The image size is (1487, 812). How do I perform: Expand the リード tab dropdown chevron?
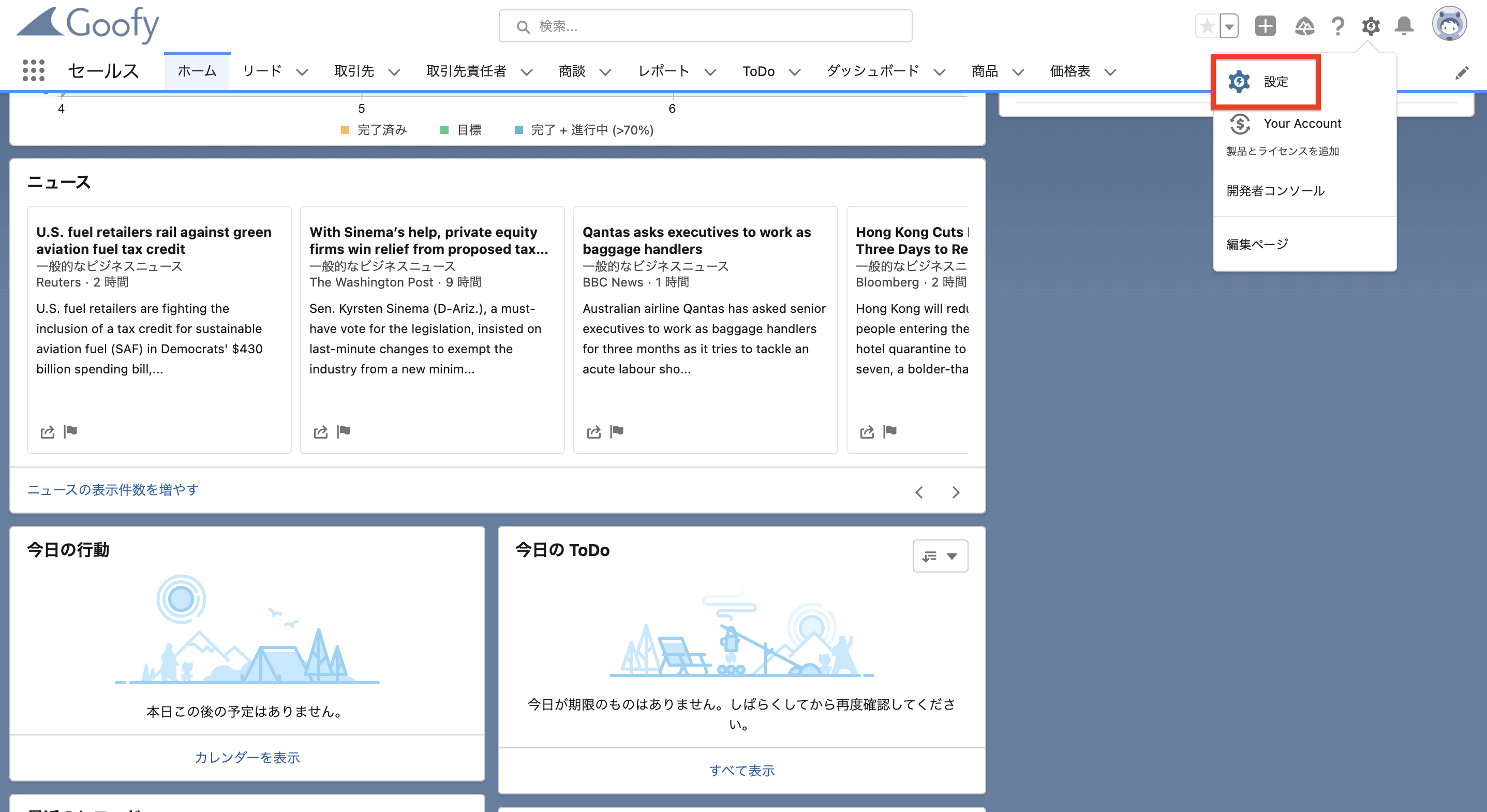[302, 72]
